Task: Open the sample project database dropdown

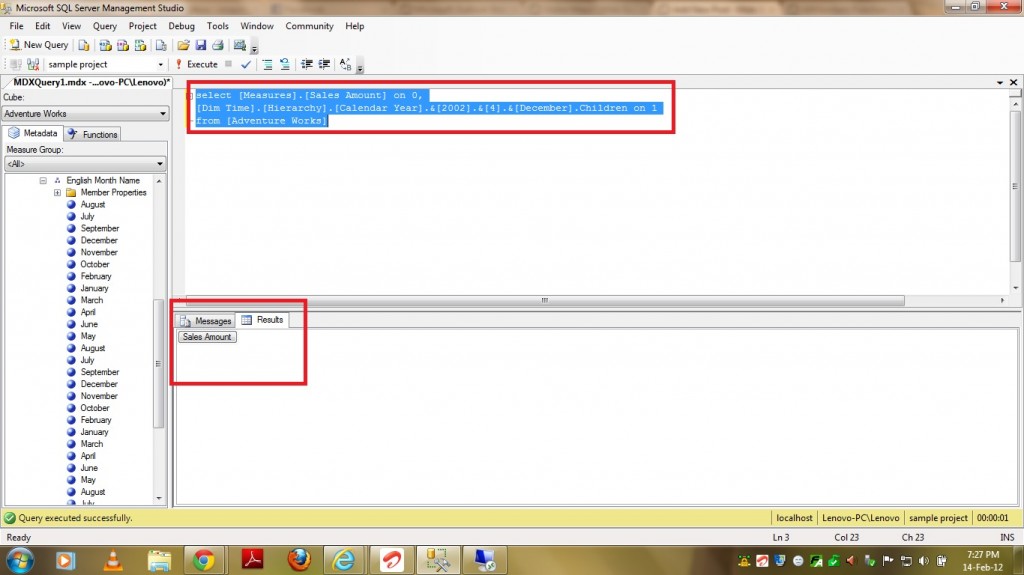Action: tap(105, 64)
